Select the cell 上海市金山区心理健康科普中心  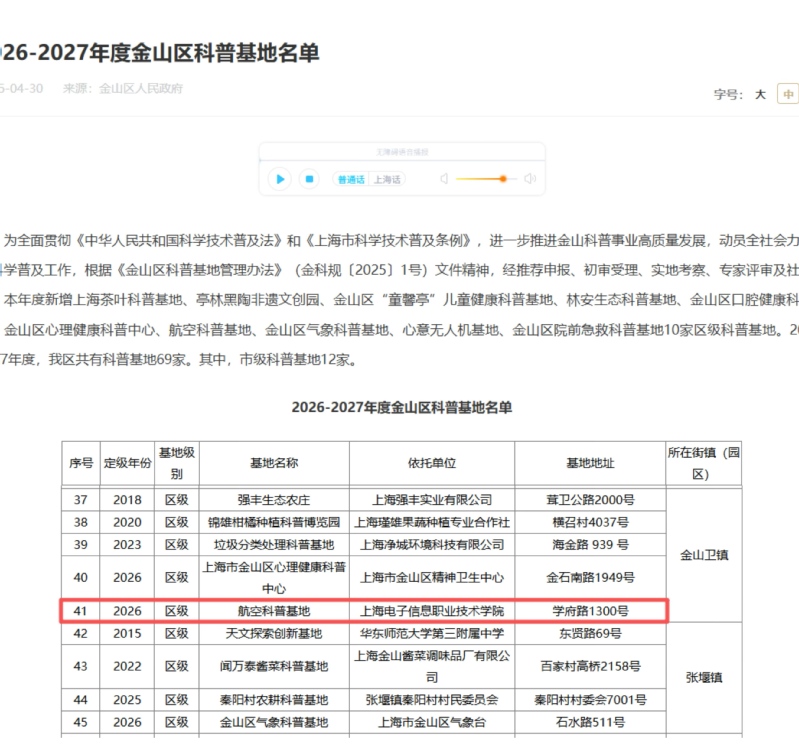pos(274,578)
